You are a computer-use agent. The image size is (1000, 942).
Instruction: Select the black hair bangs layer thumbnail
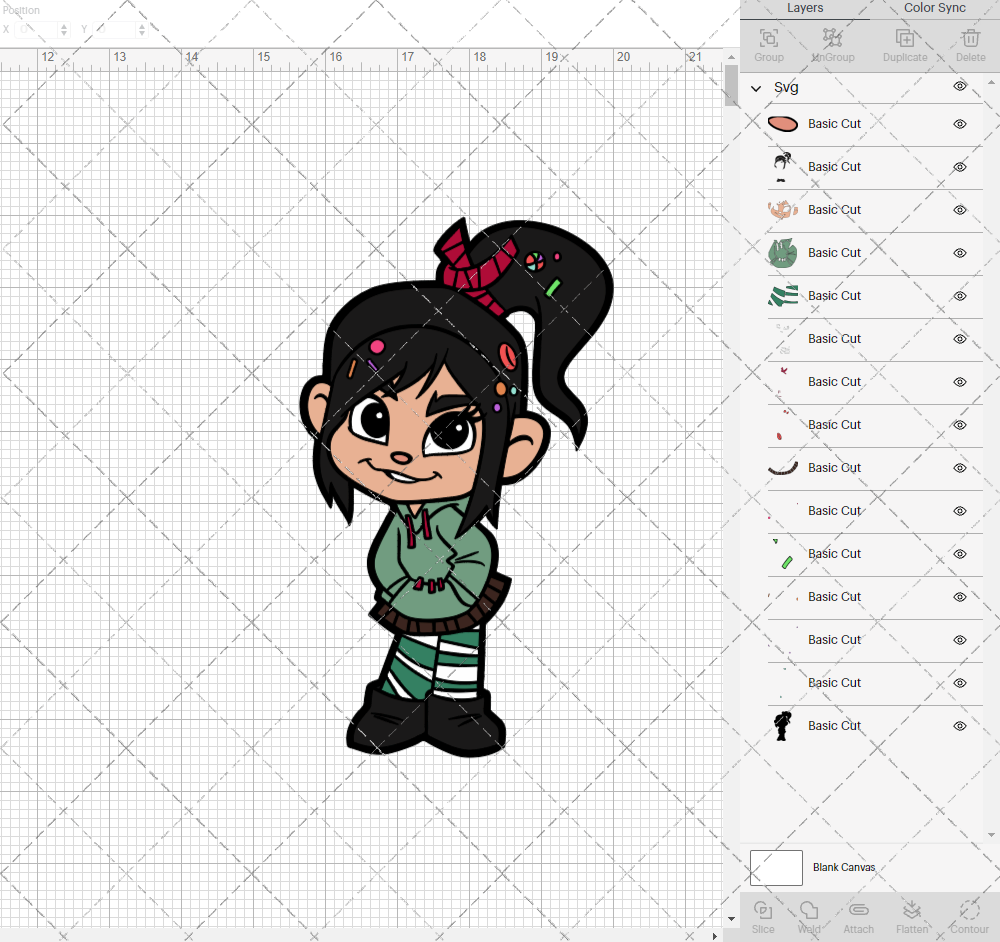tap(783, 167)
